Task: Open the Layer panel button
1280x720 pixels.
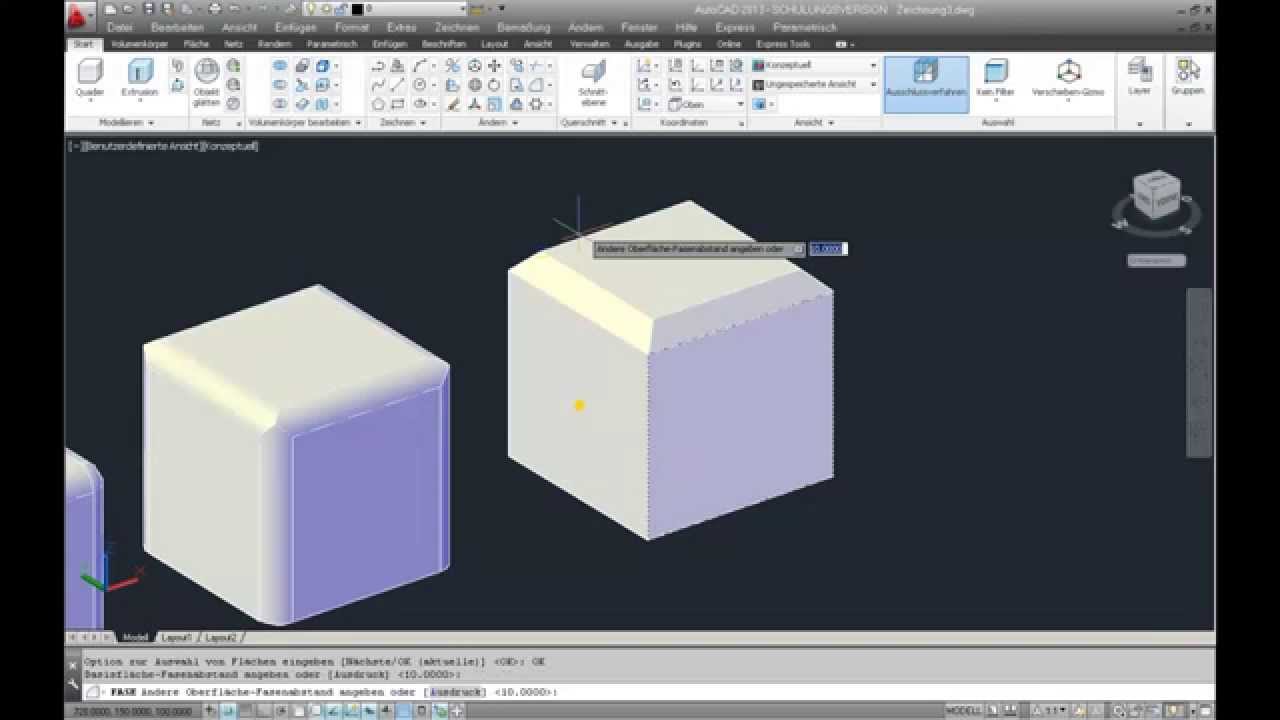Action: pos(1139,78)
